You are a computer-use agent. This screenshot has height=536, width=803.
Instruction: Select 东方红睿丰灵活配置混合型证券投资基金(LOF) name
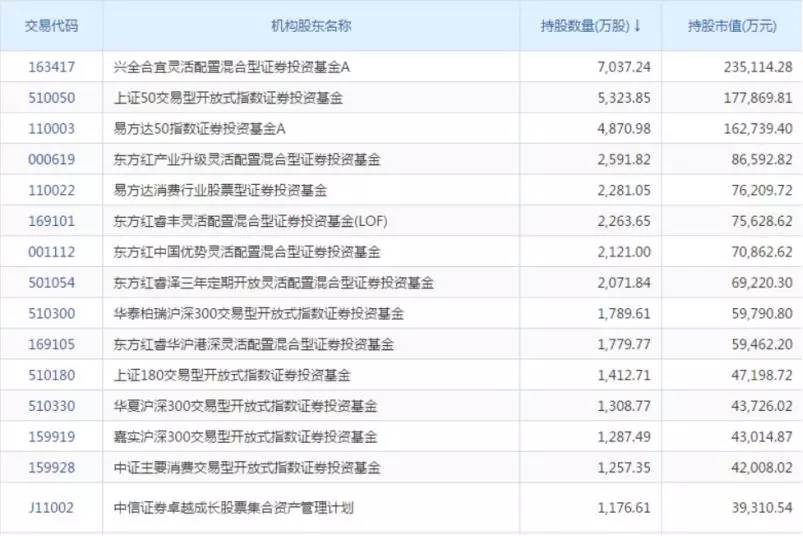tap(250, 221)
